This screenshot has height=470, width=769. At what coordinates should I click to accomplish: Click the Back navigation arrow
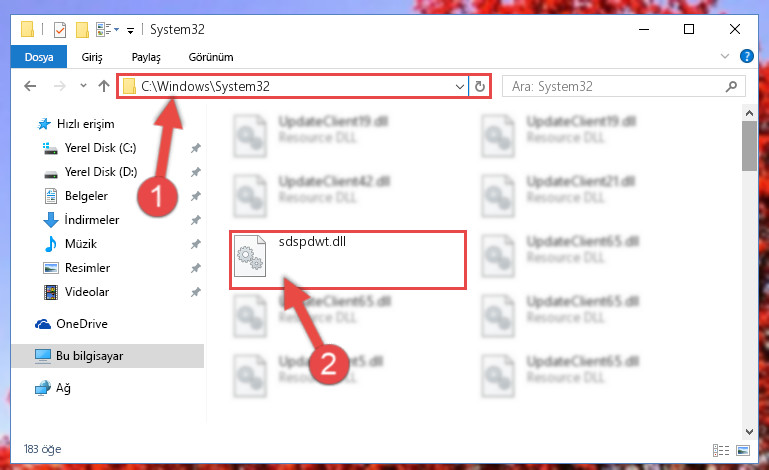pos(30,86)
